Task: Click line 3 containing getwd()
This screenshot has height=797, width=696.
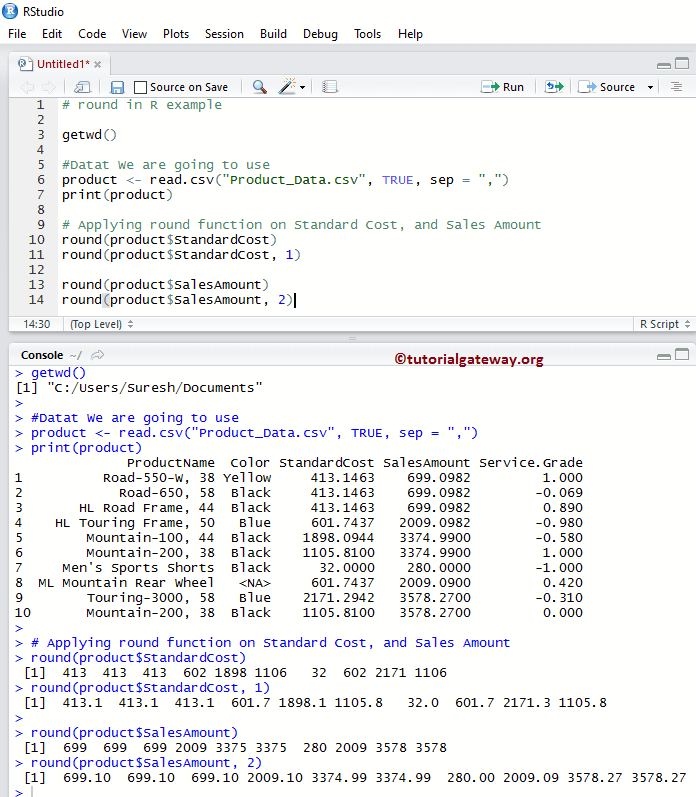Action: (89, 135)
